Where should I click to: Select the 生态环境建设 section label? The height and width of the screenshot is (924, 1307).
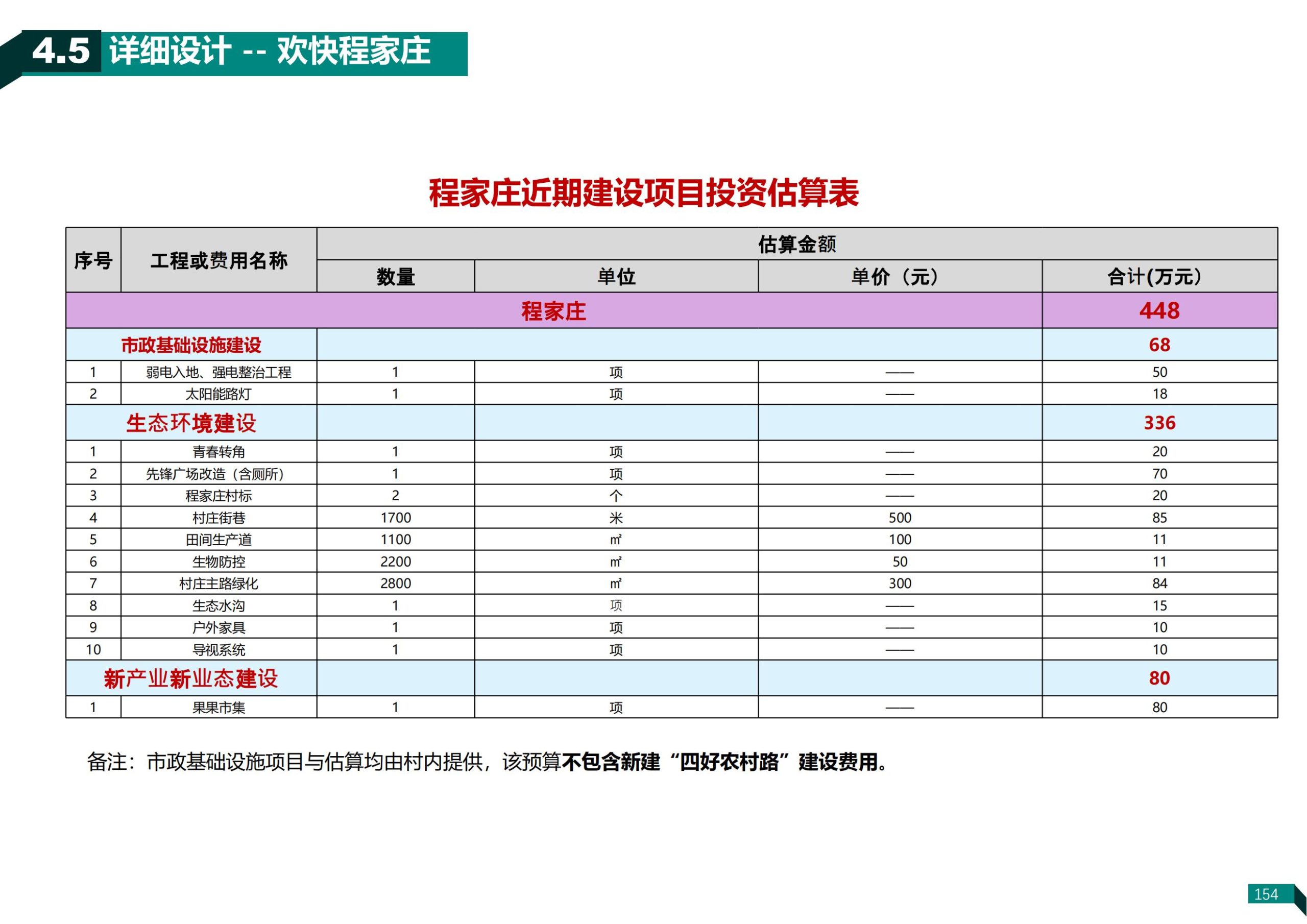191,424
